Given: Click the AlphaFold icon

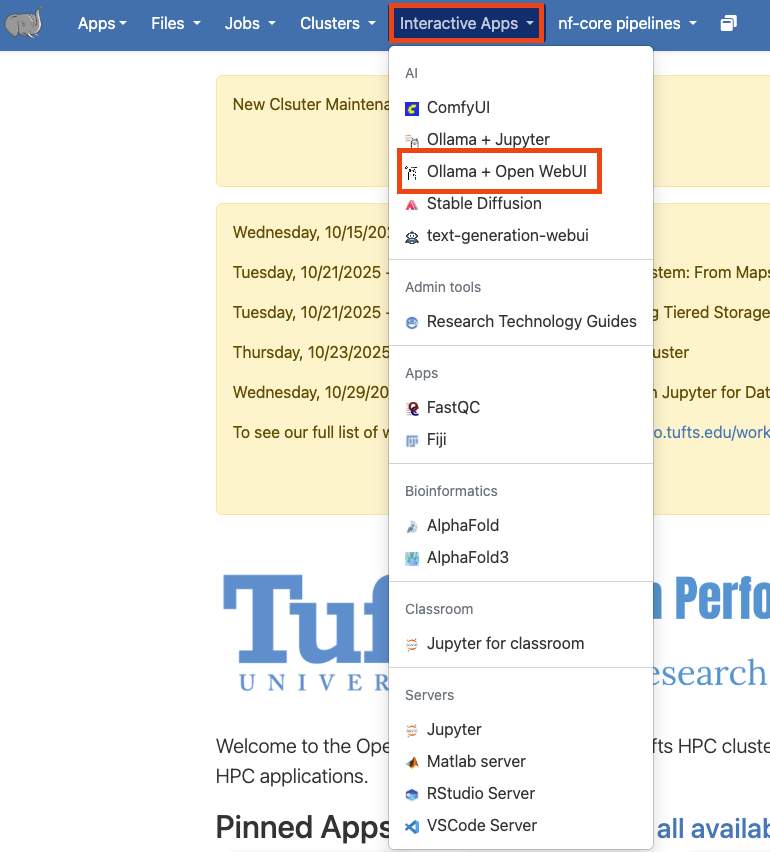Looking at the screenshot, I should (x=412, y=527).
